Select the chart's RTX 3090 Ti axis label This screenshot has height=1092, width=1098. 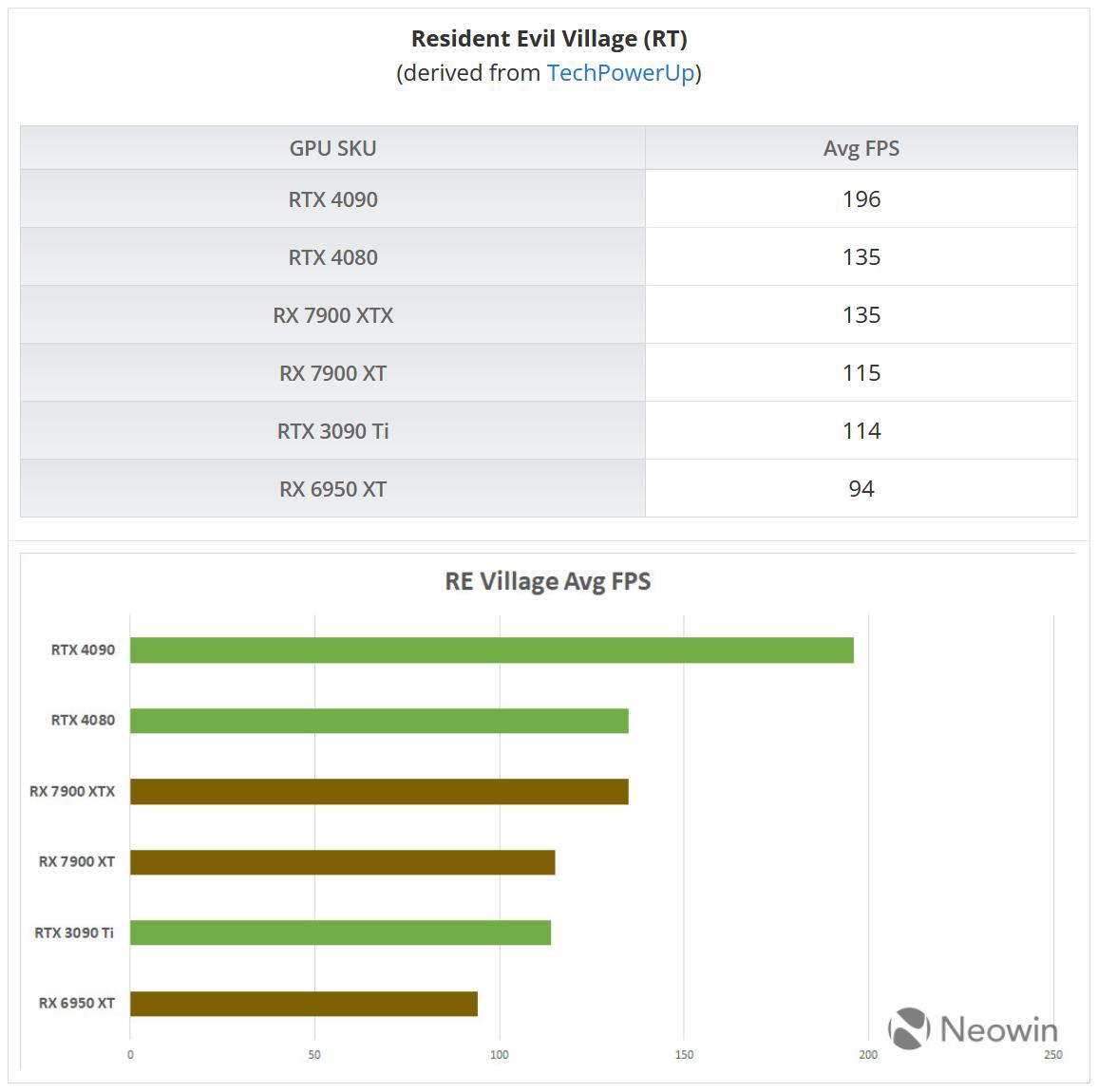pyautogui.click(x=74, y=932)
